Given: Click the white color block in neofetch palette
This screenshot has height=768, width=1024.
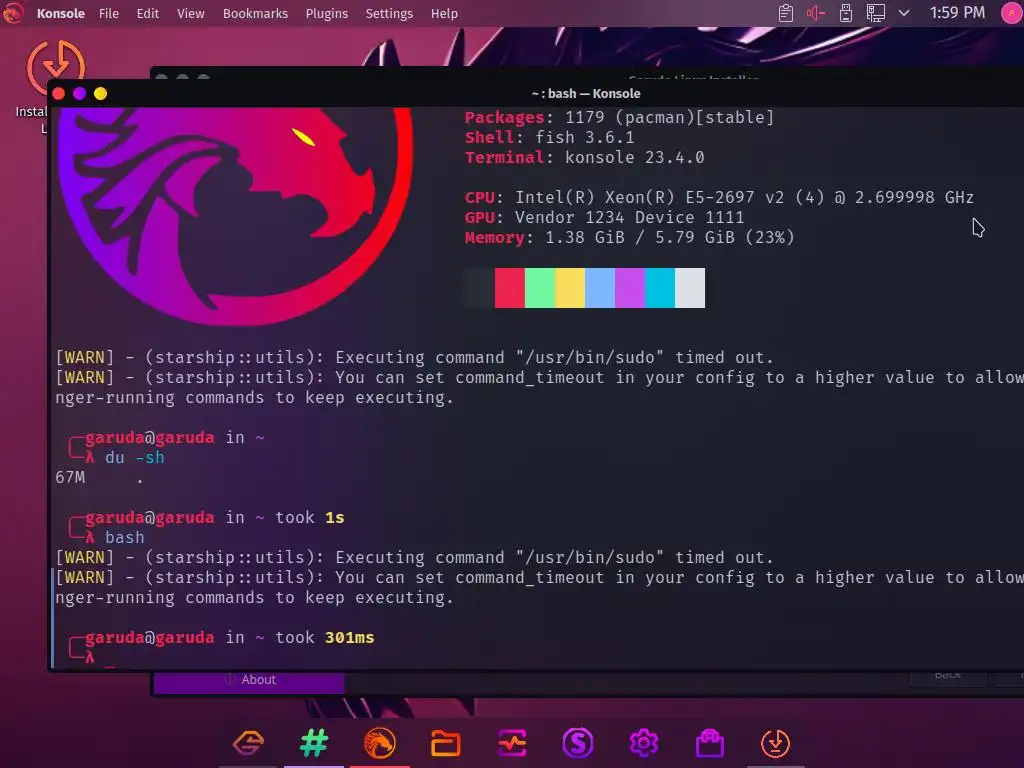Looking at the screenshot, I should 690,287.
